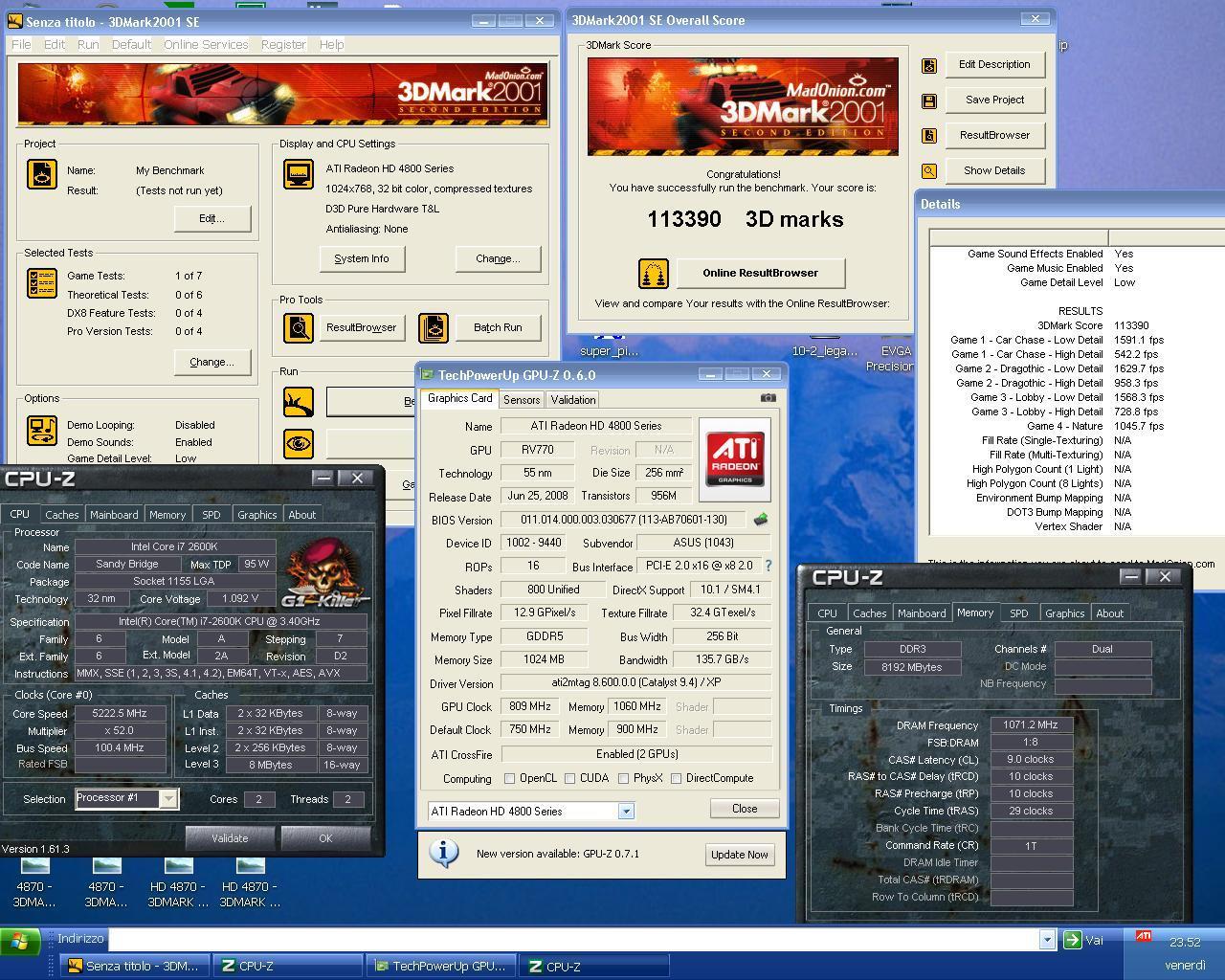Open the Register menu in 3DMark2001

click(x=283, y=45)
